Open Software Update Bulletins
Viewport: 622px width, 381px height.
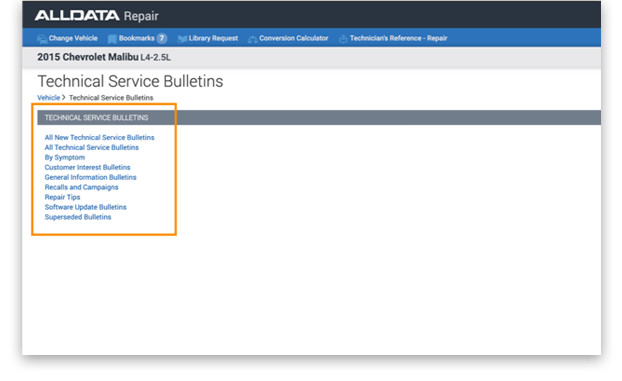click(x=85, y=207)
